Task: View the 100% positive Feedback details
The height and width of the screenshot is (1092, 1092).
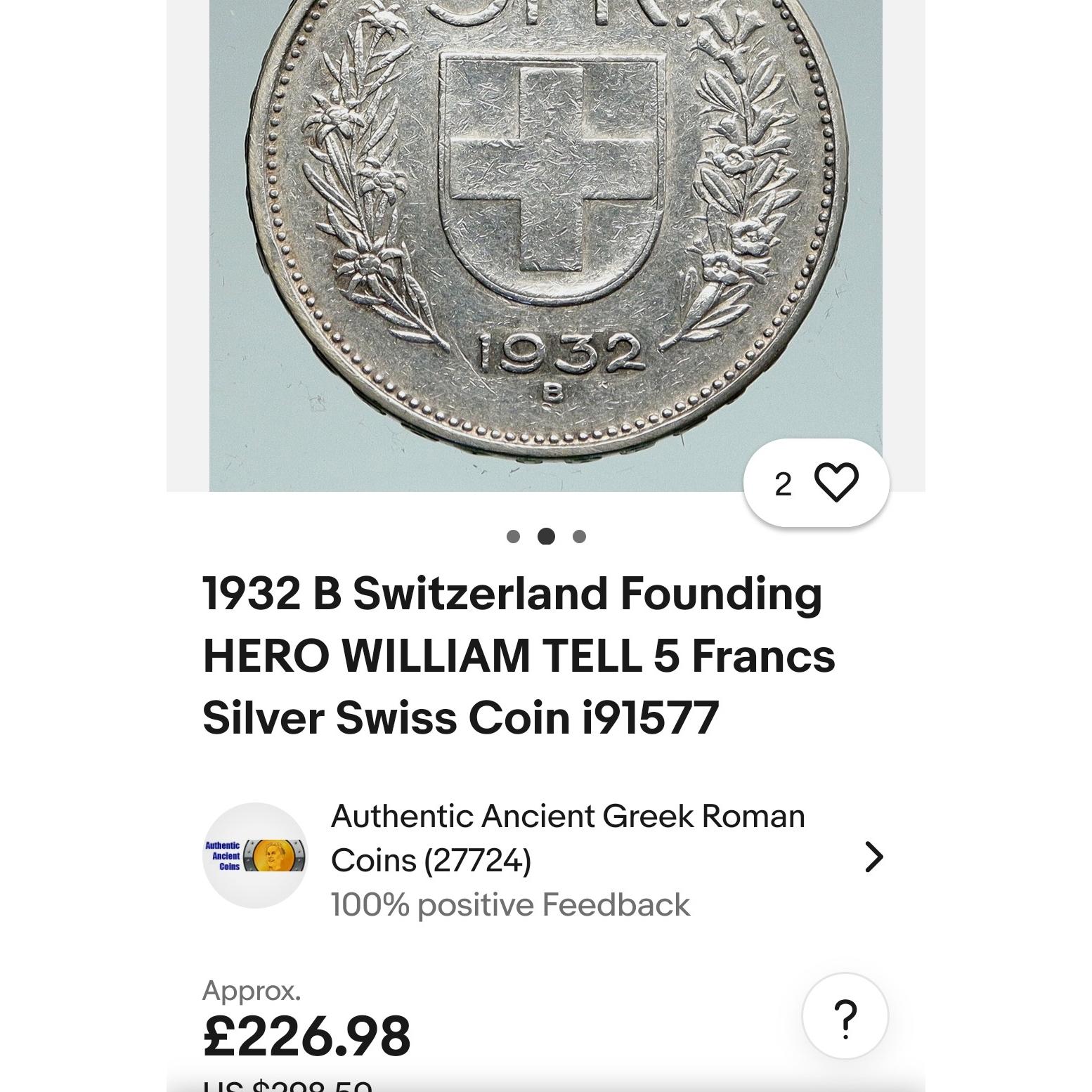Action: point(510,905)
